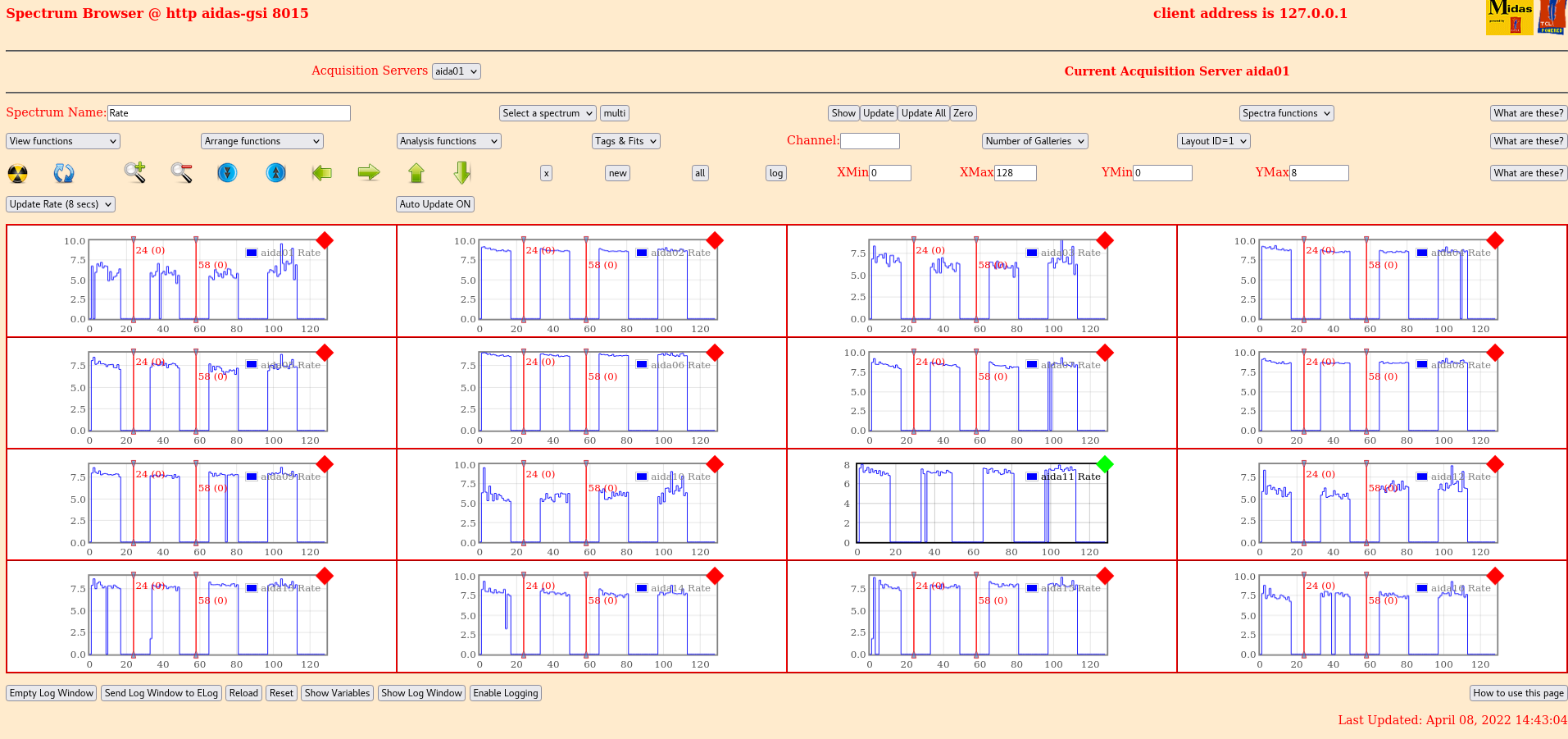Open the Number of Galleries dropdown
This screenshot has width=1568, height=739.
[1034, 141]
